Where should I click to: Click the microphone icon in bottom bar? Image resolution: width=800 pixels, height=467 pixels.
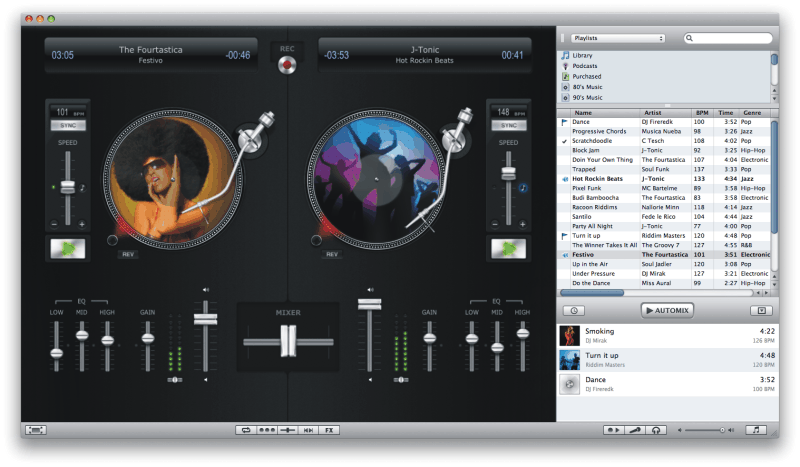[x=635, y=429]
